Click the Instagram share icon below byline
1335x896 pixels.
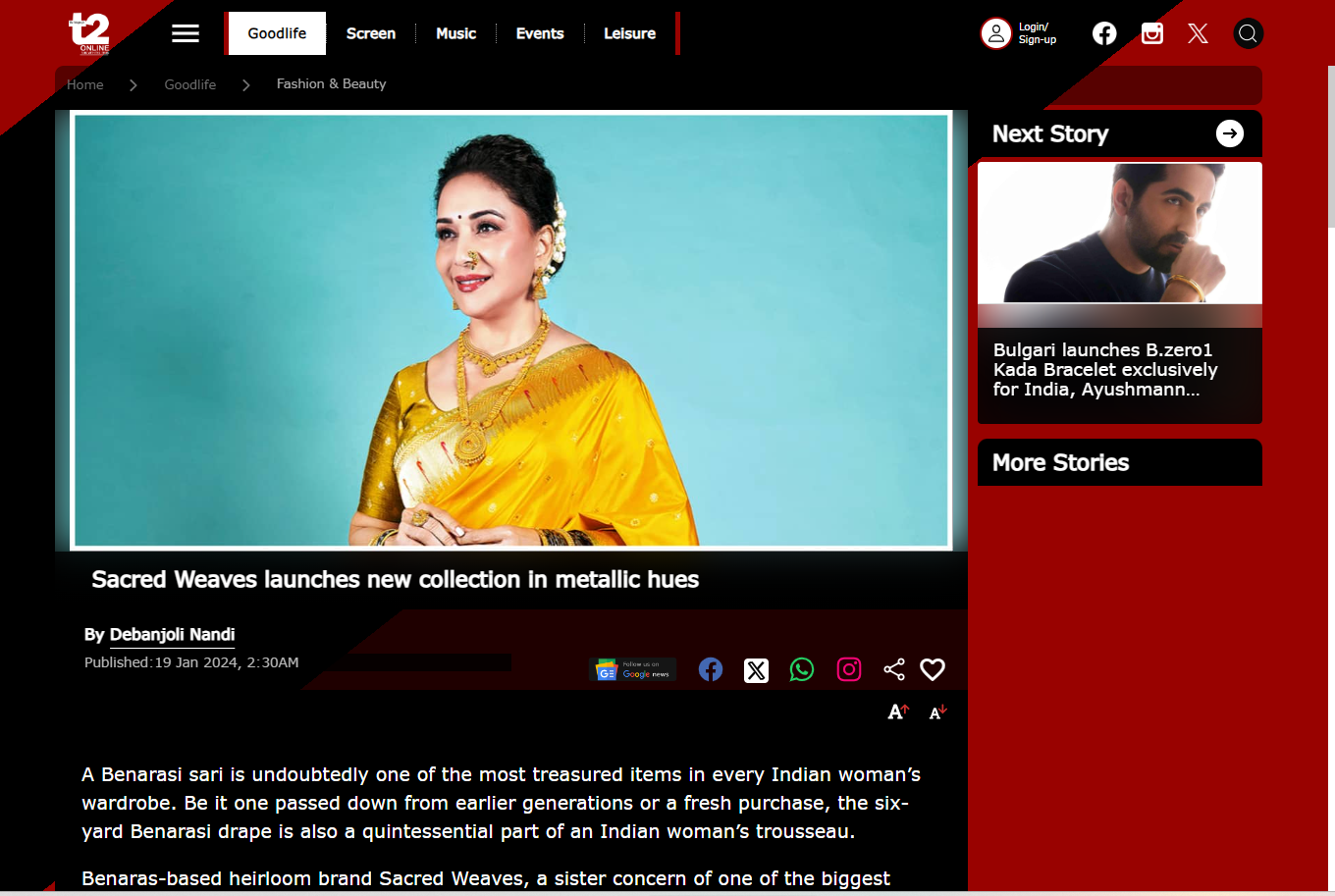click(x=849, y=669)
